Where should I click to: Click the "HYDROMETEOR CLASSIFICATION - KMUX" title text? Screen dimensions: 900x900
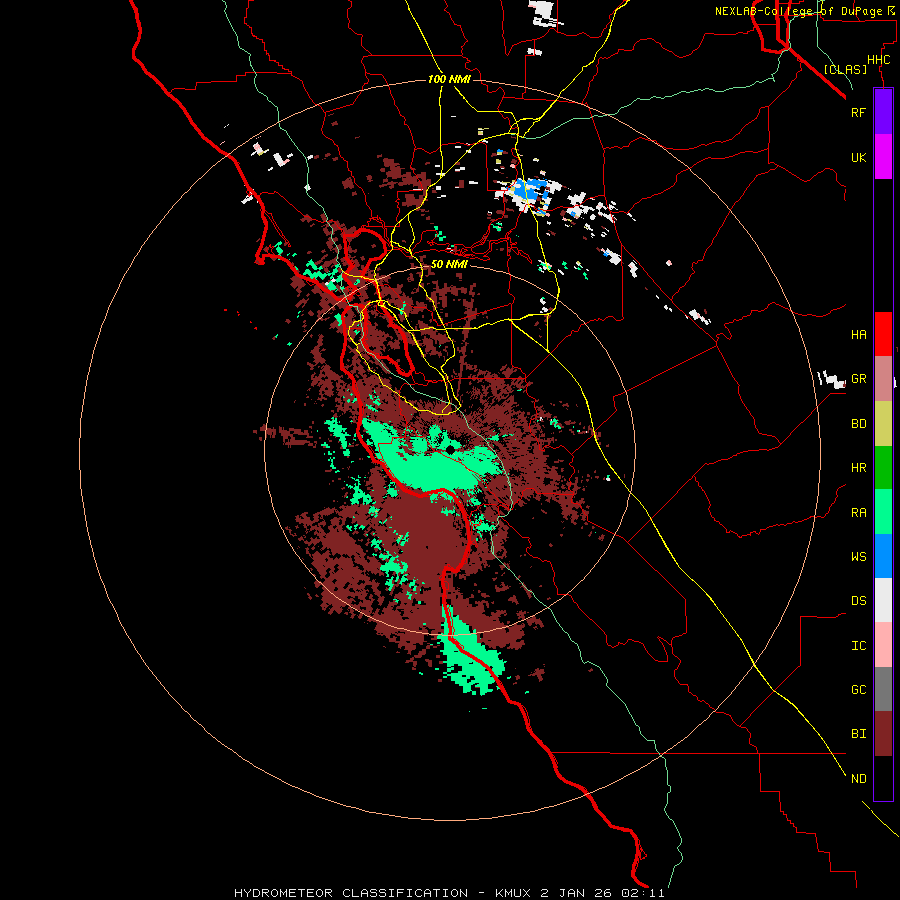(x=382, y=893)
